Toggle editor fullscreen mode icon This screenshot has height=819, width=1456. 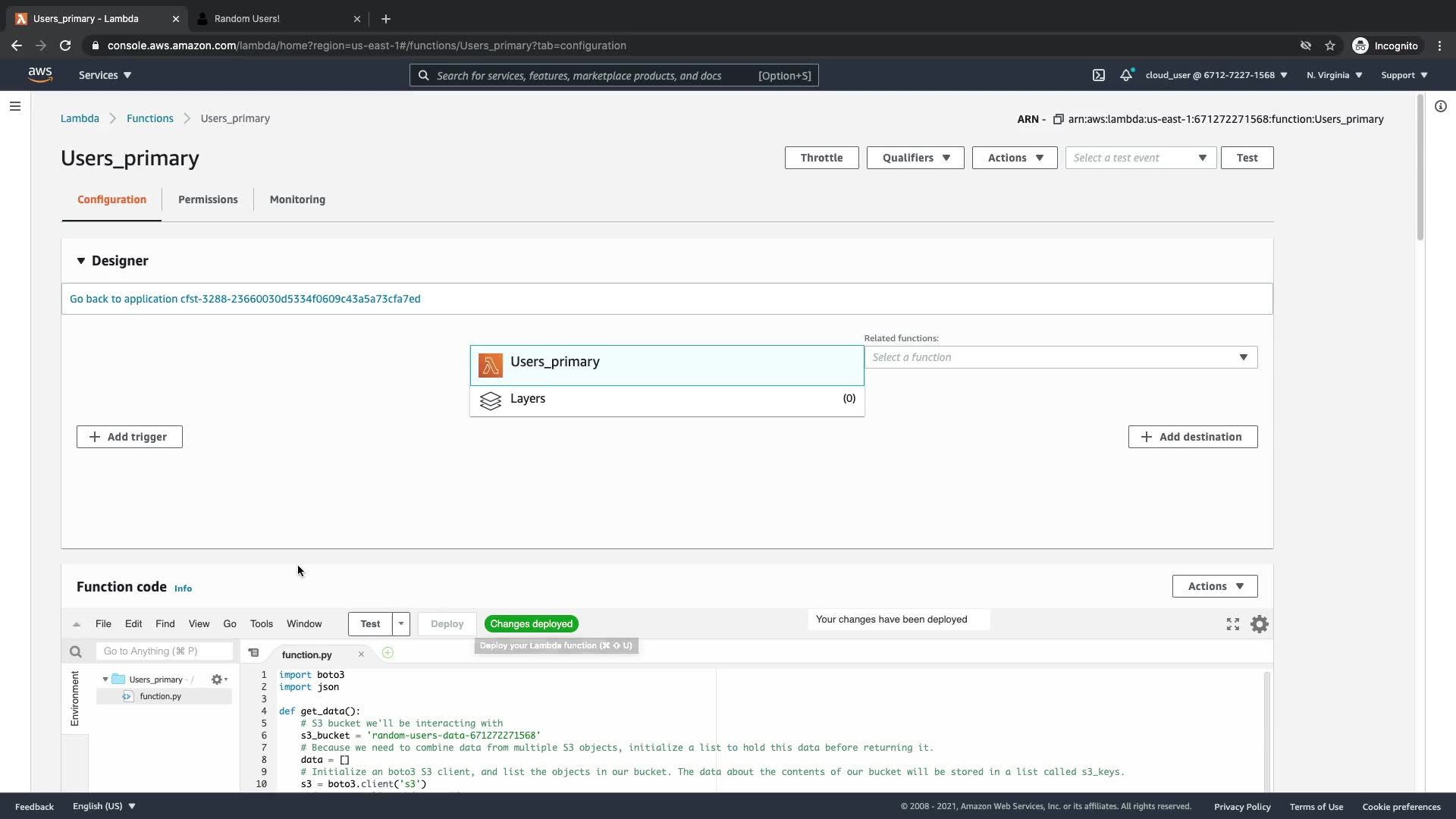pyautogui.click(x=1233, y=624)
